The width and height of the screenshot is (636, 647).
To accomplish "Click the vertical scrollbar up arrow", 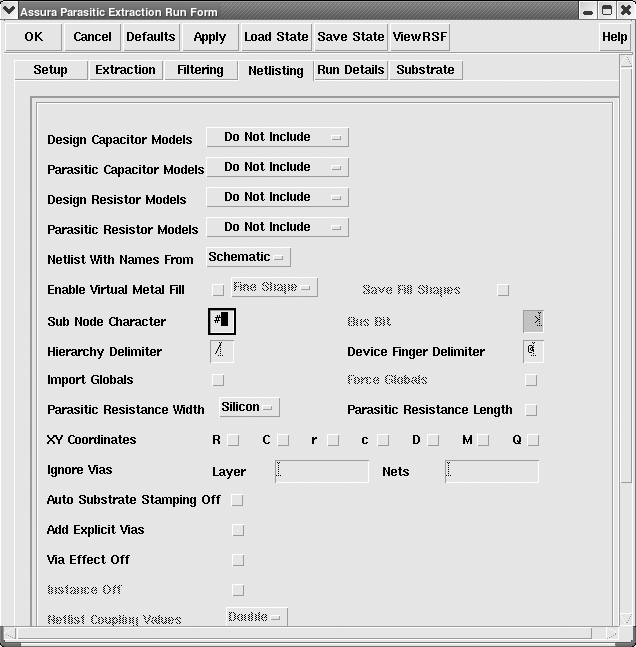I will coord(627,61).
